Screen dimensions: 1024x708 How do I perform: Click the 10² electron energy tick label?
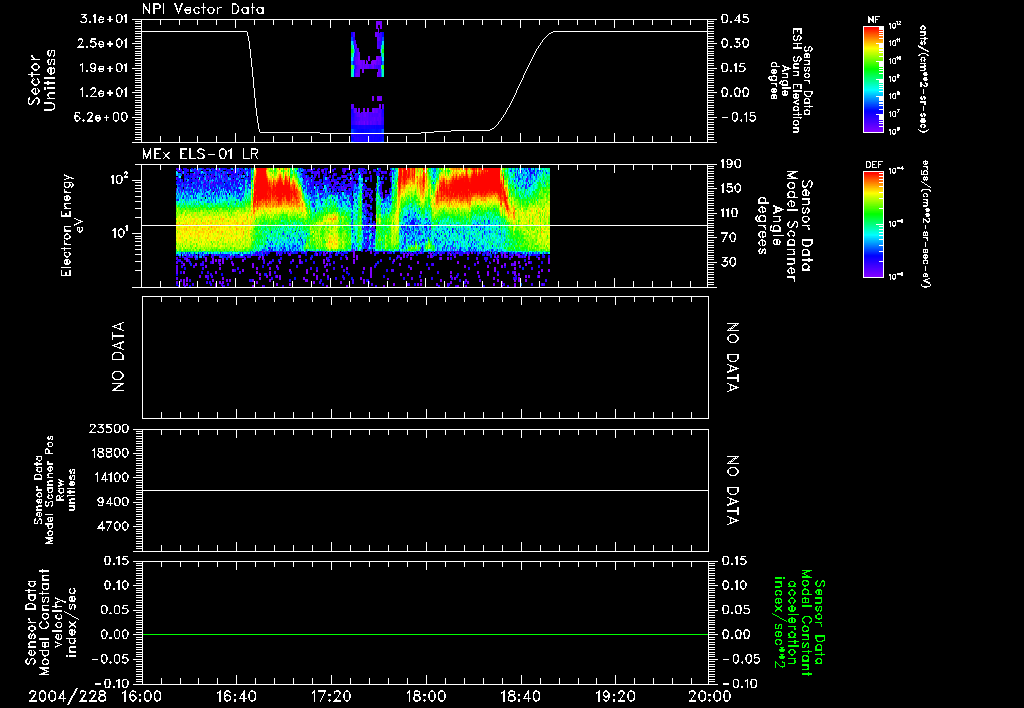pyautogui.click(x=118, y=179)
